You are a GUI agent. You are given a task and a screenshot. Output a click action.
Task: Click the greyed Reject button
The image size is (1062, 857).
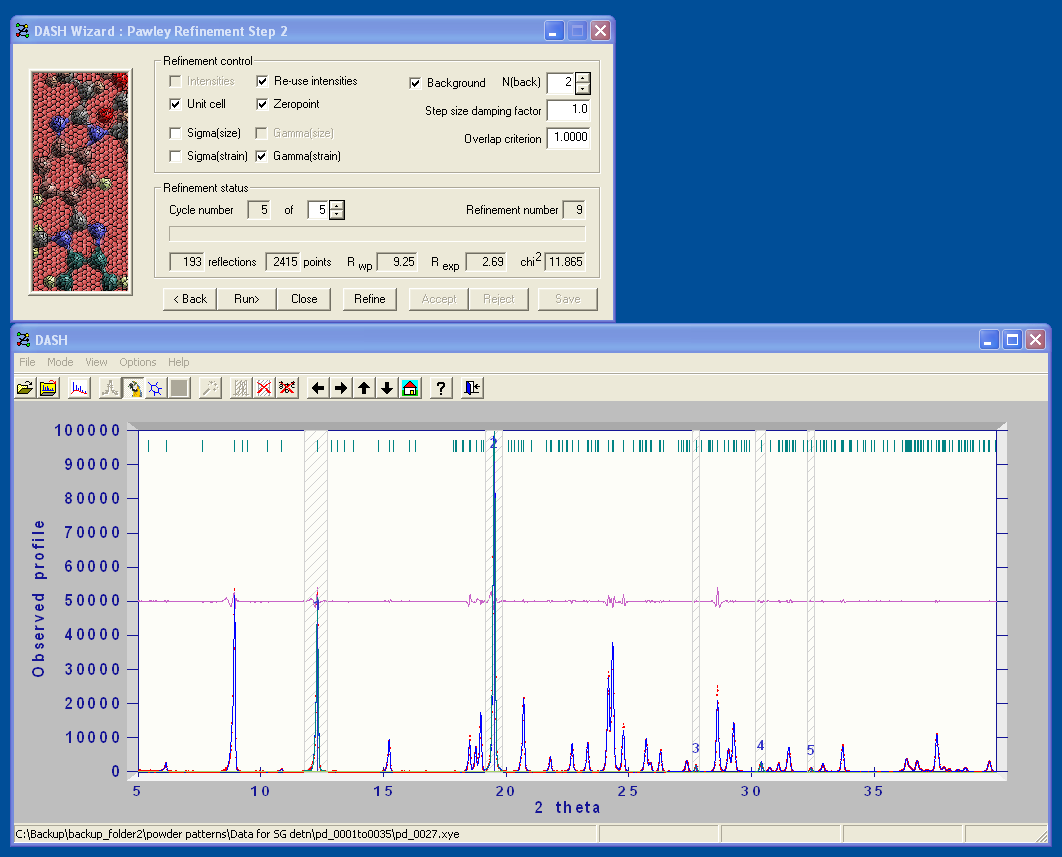pyautogui.click(x=498, y=299)
